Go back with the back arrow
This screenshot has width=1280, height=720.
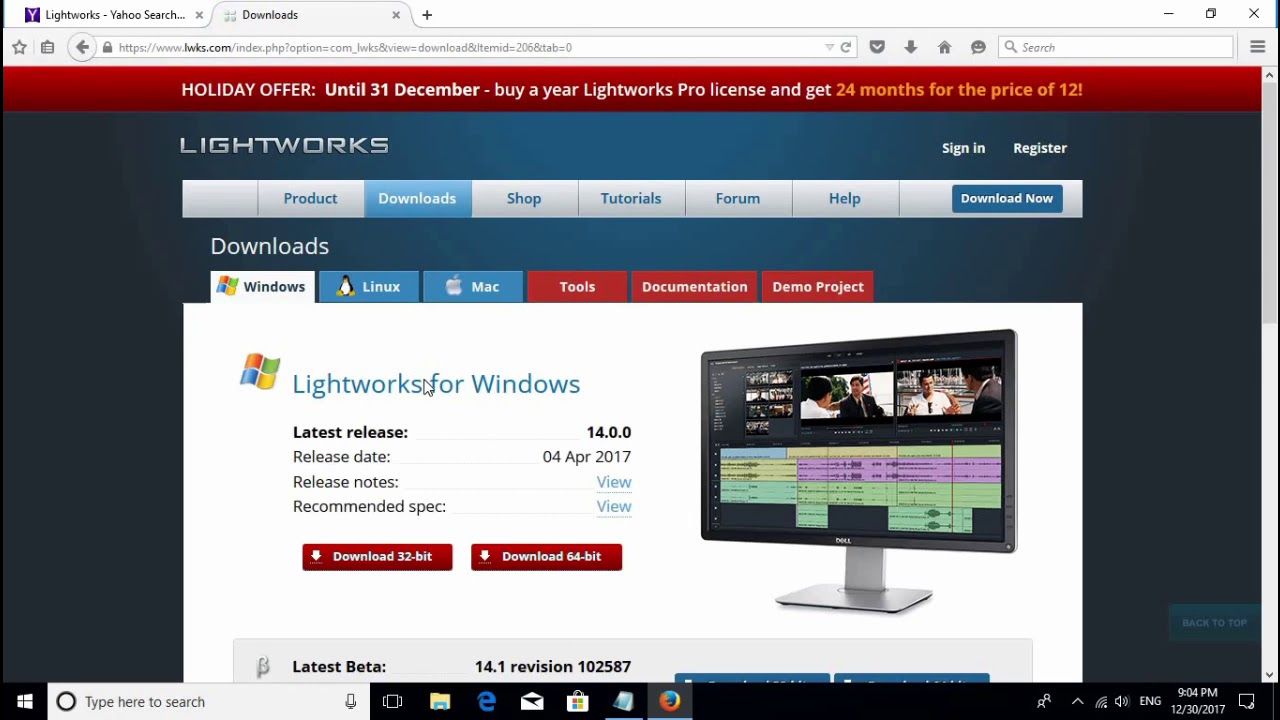(82, 47)
